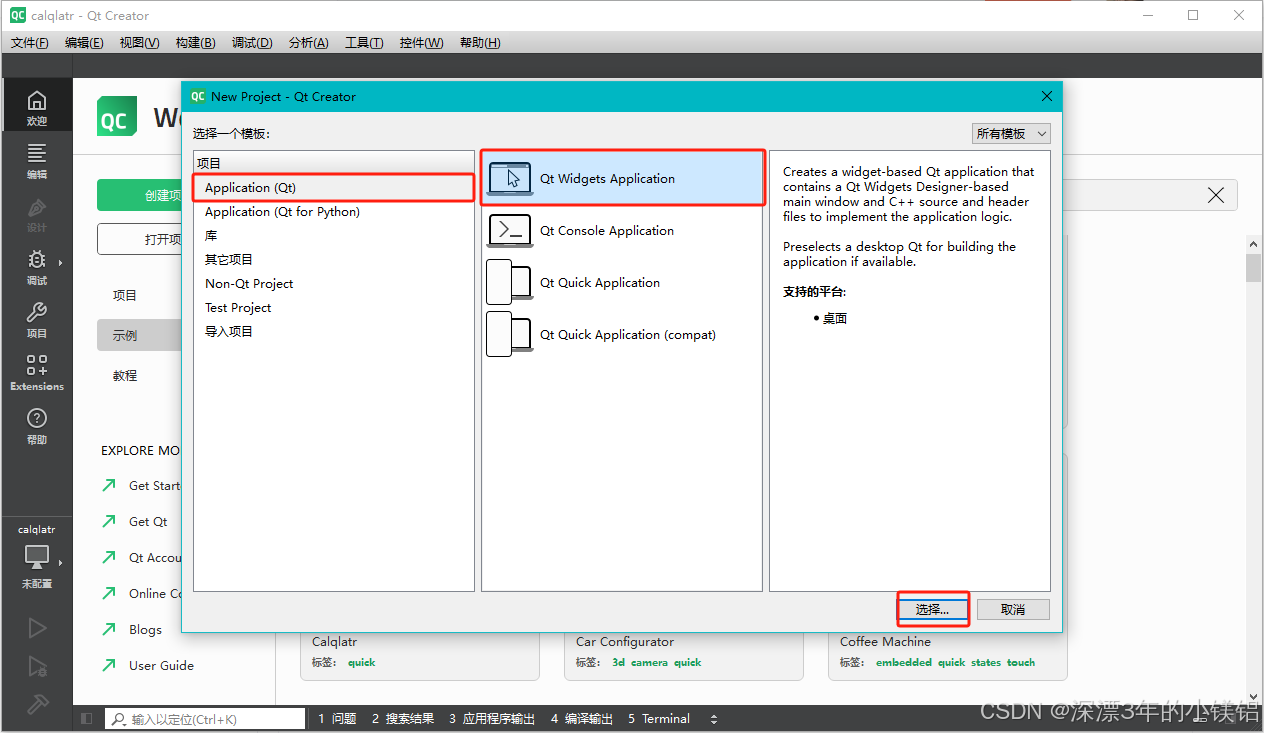Open the 4 编译输出 pane

[x=581, y=719]
